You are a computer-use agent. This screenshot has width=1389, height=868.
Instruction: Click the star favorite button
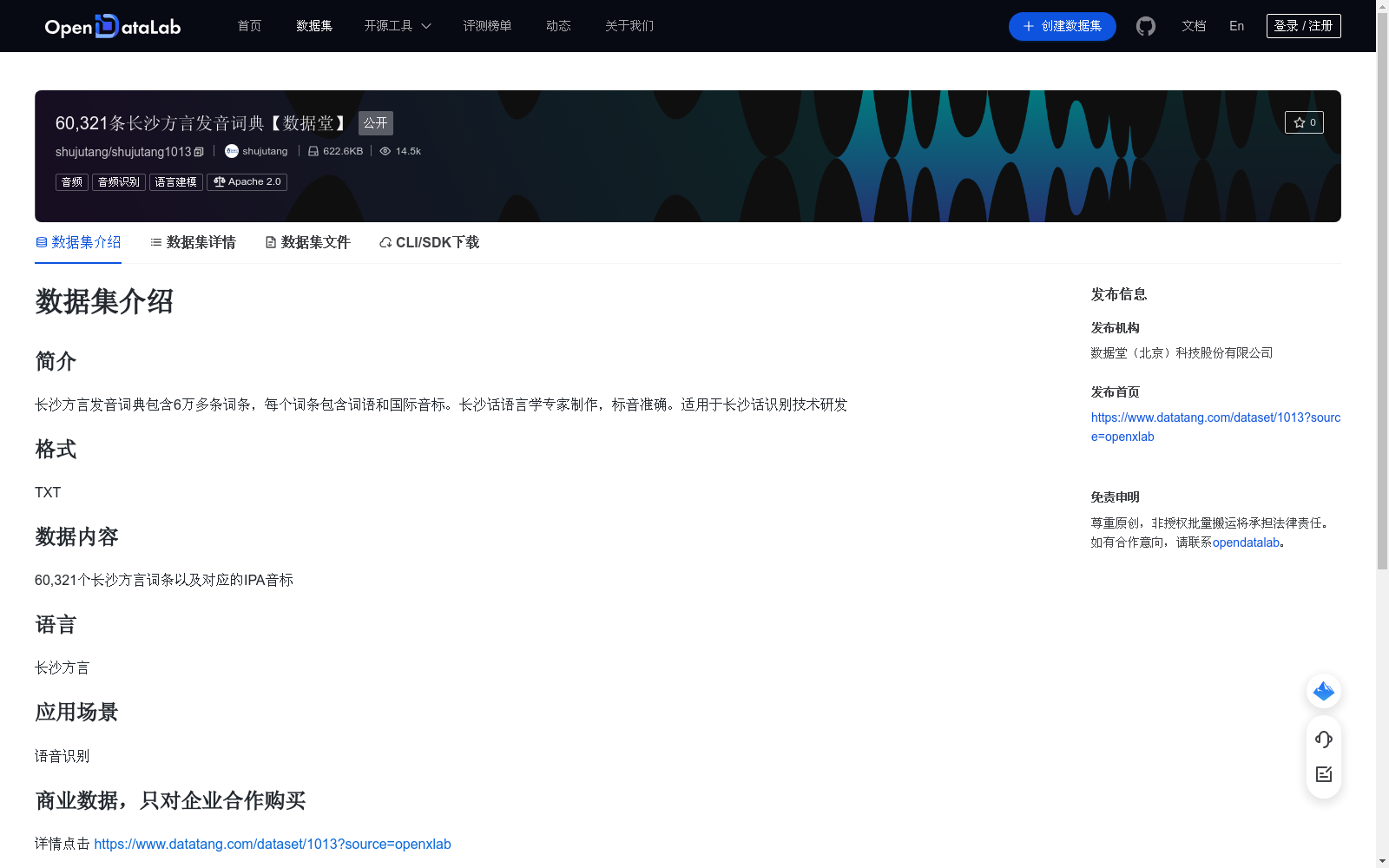[x=1304, y=122]
